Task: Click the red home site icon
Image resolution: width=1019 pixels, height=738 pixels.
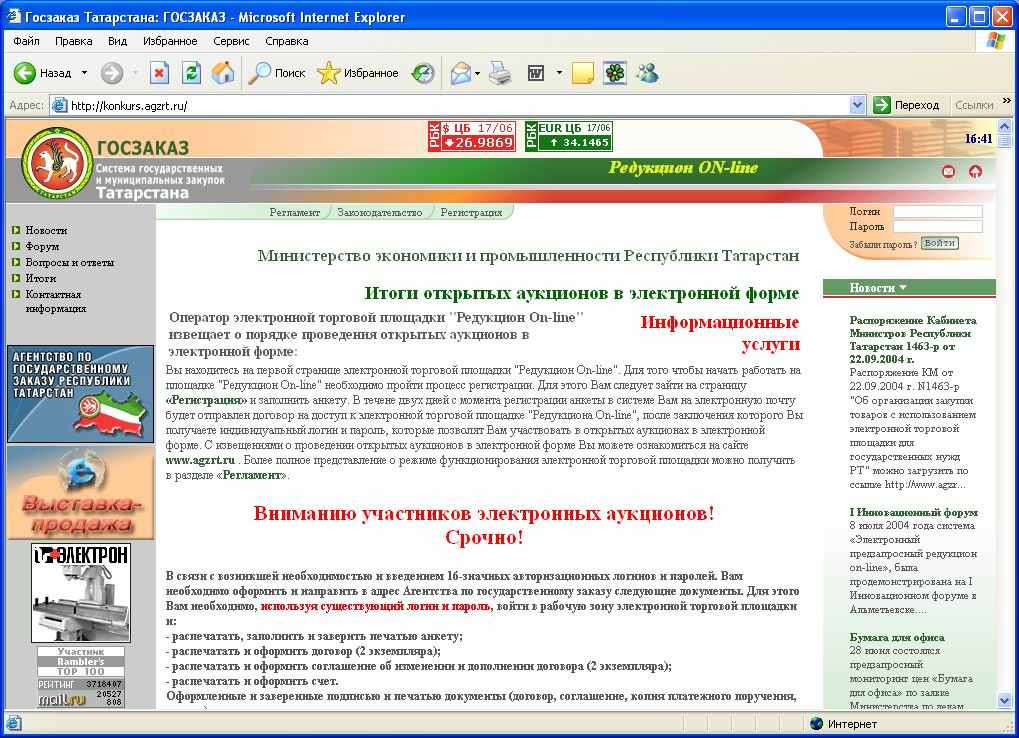Action: pyautogui.click(x=975, y=172)
